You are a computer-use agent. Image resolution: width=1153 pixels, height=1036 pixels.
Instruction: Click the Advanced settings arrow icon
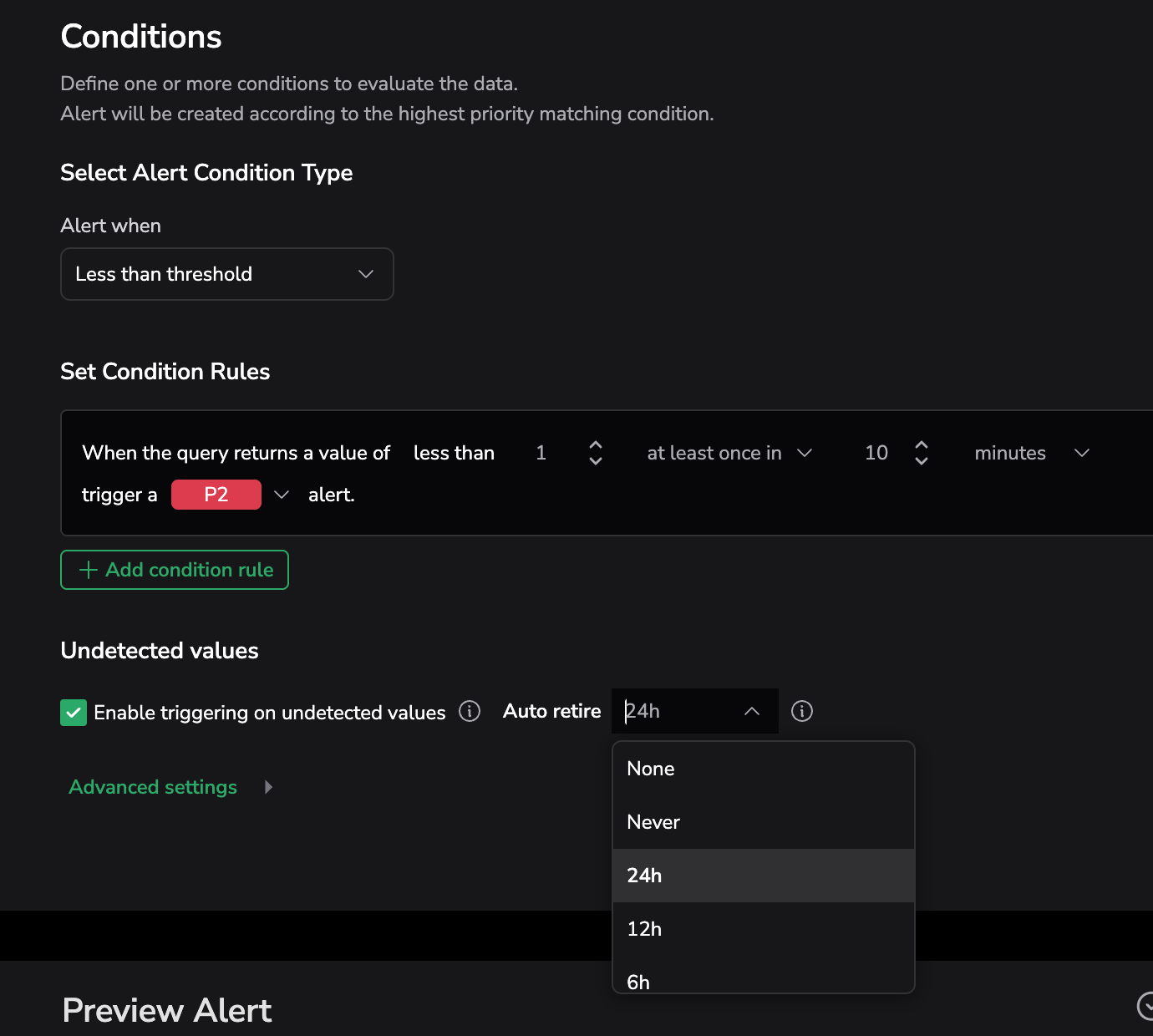pos(268,787)
